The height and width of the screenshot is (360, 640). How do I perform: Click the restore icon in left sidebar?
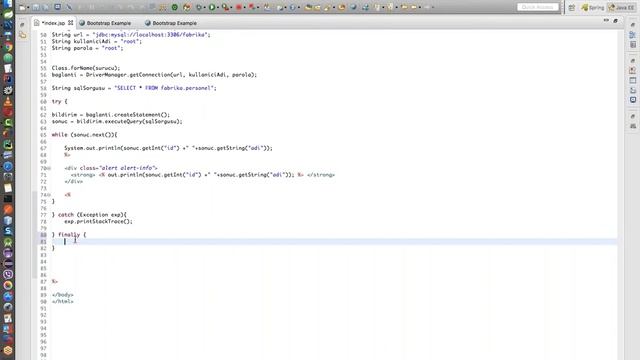[x=22, y=25]
